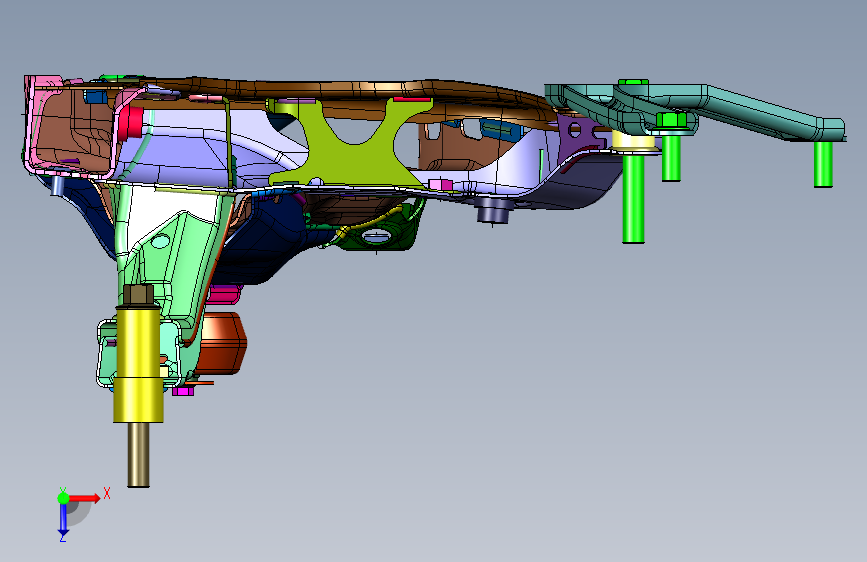Select the red cylinder inside the pink frame section

pos(131,123)
